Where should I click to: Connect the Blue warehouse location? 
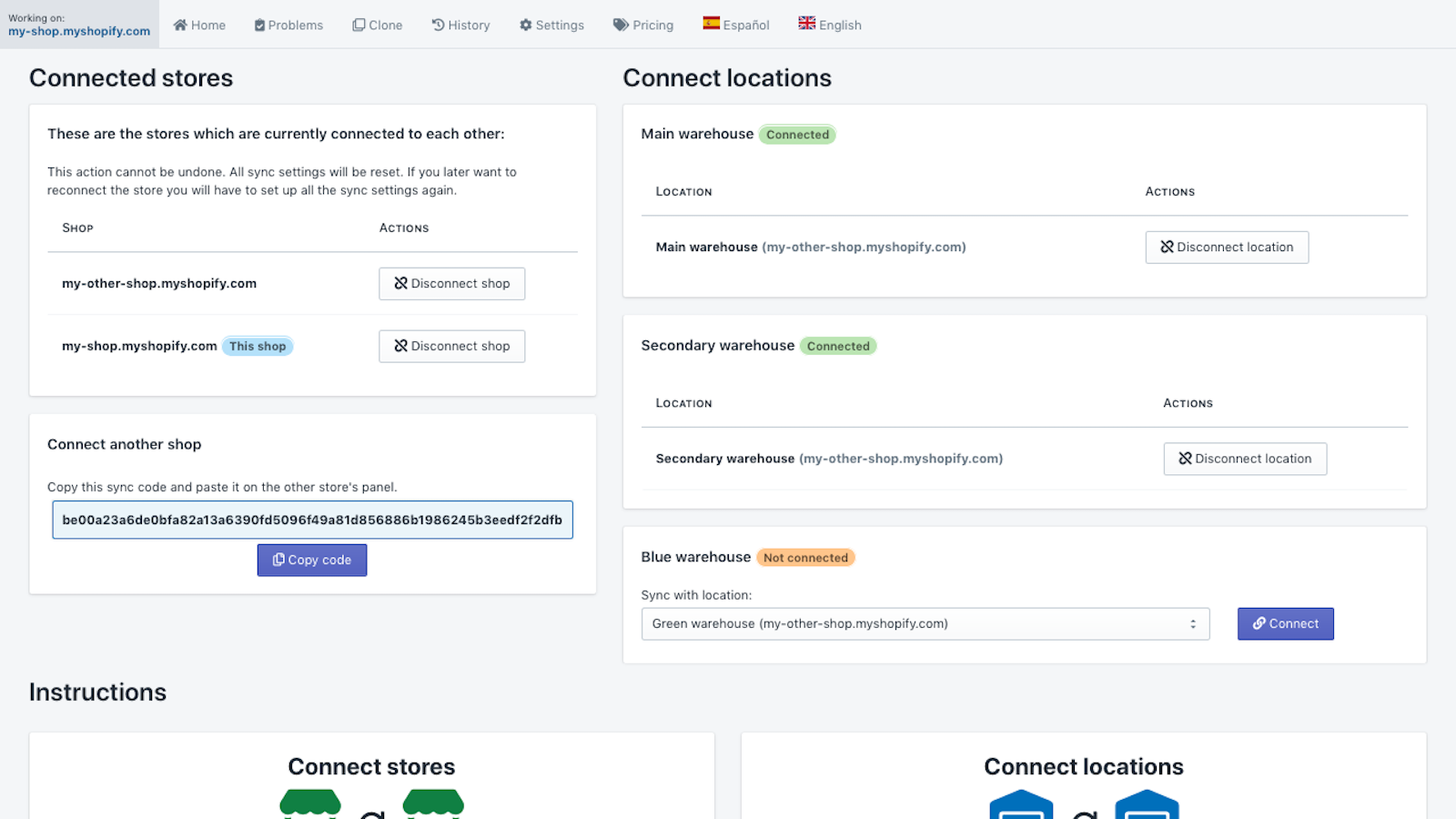(1285, 624)
